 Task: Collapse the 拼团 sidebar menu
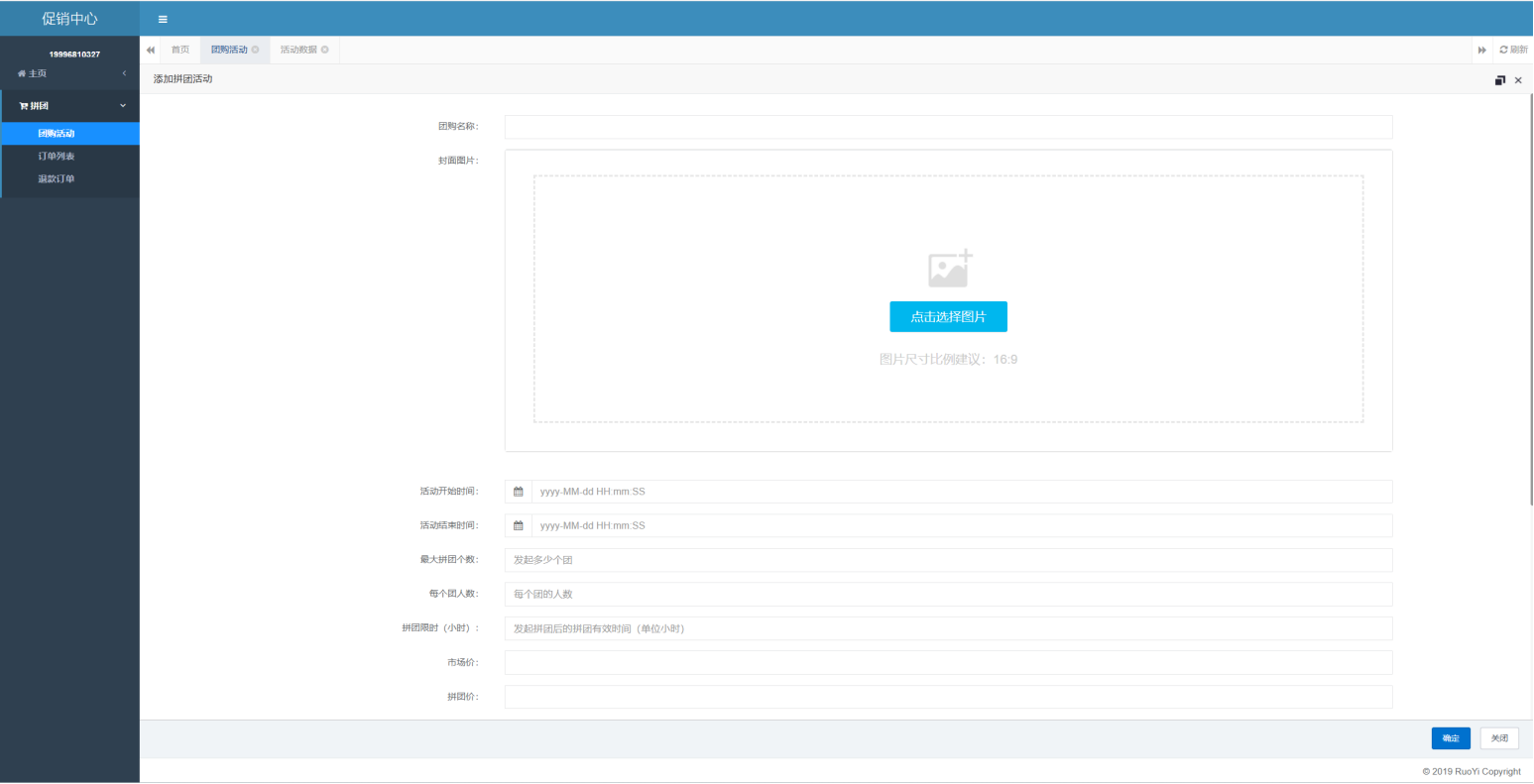[x=69, y=106]
